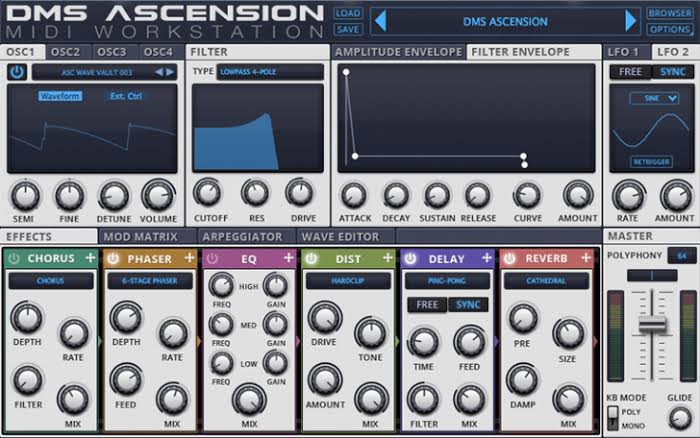700x438 pixels.
Task: Add effect after EQ with plus icon
Action: (288, 258)
